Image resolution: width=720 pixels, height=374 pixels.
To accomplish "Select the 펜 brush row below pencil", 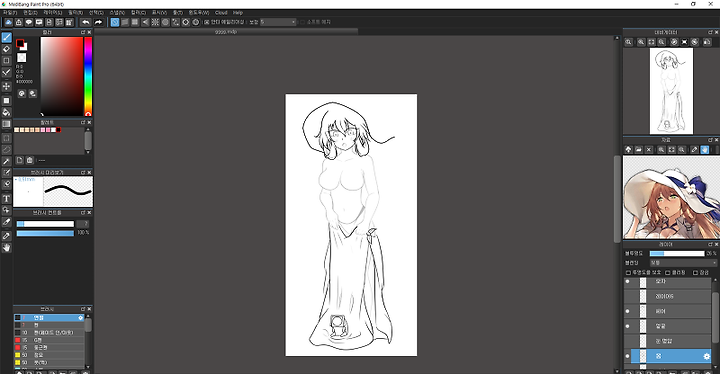I will point(49,325).
